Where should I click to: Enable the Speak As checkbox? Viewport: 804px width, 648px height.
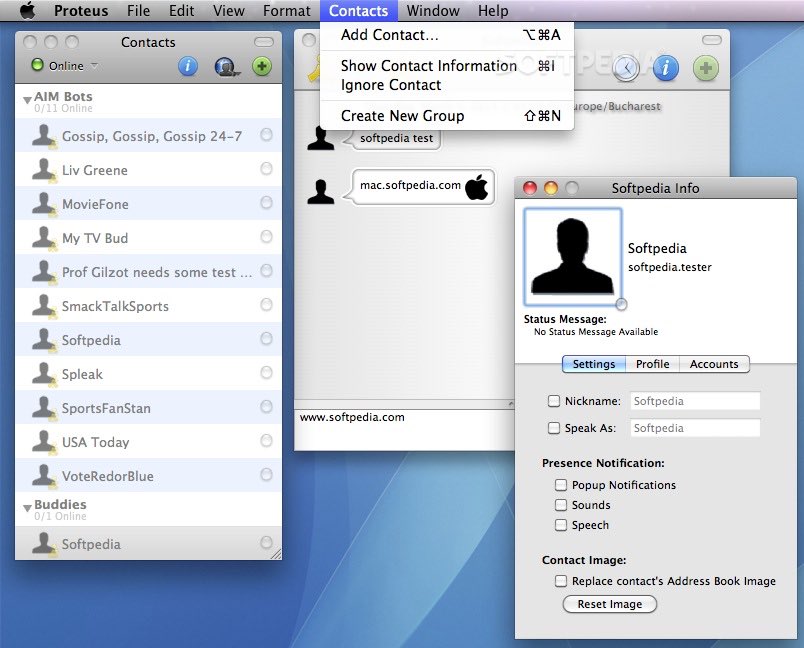[554, 428]
